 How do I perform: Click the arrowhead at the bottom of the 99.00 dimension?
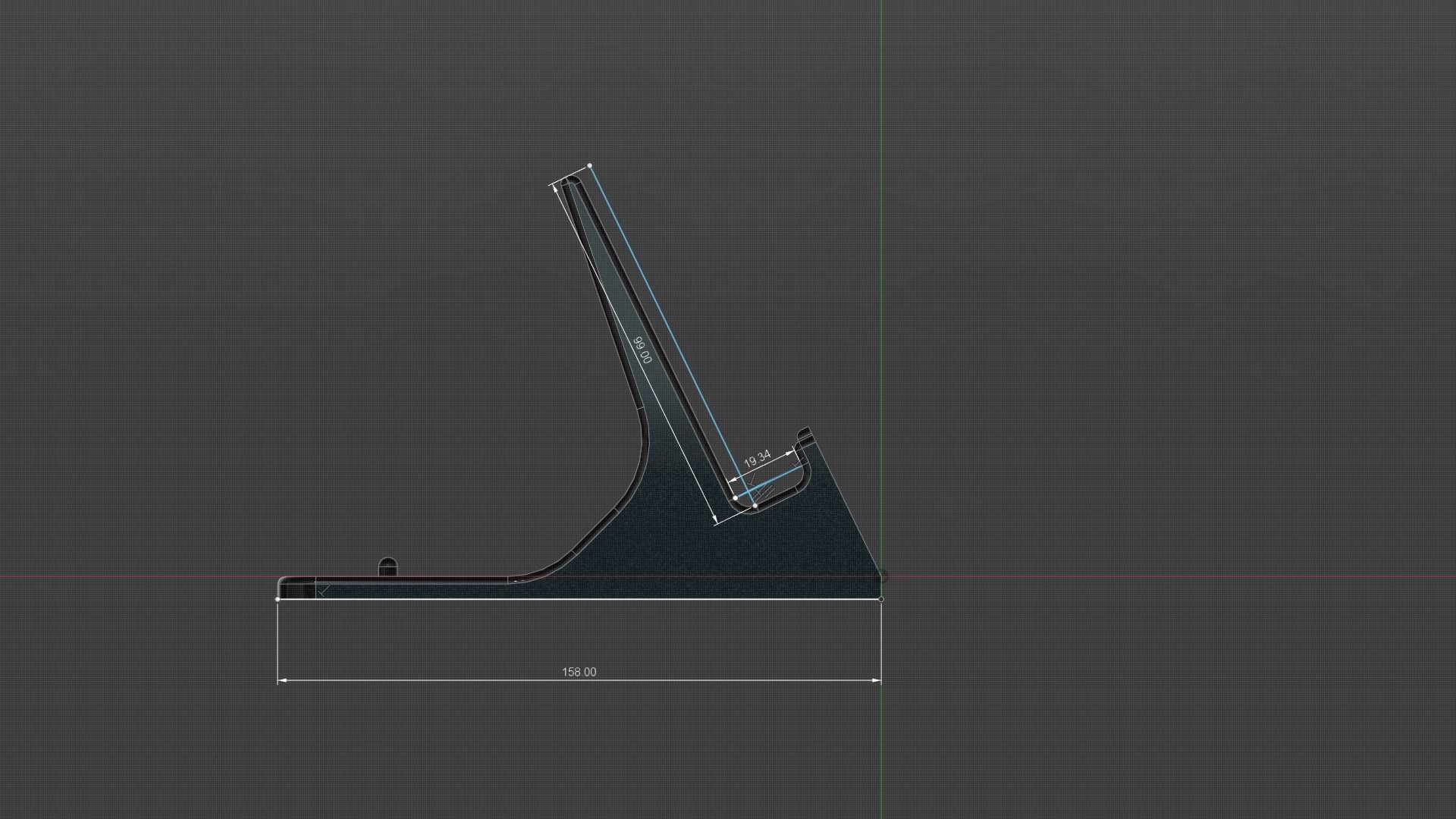(x=714, y=518)
